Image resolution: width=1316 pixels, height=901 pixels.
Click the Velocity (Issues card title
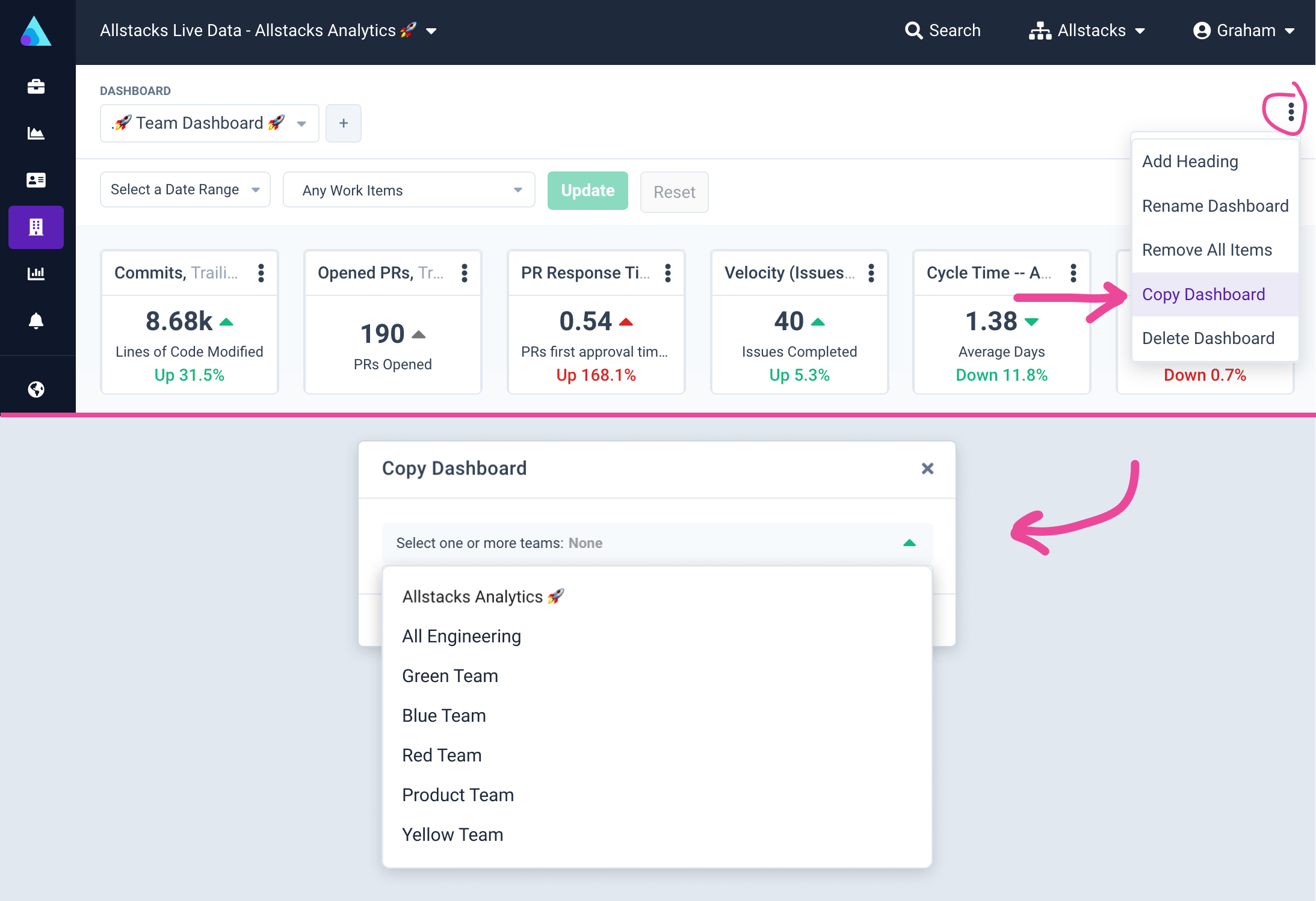(789, 273)
